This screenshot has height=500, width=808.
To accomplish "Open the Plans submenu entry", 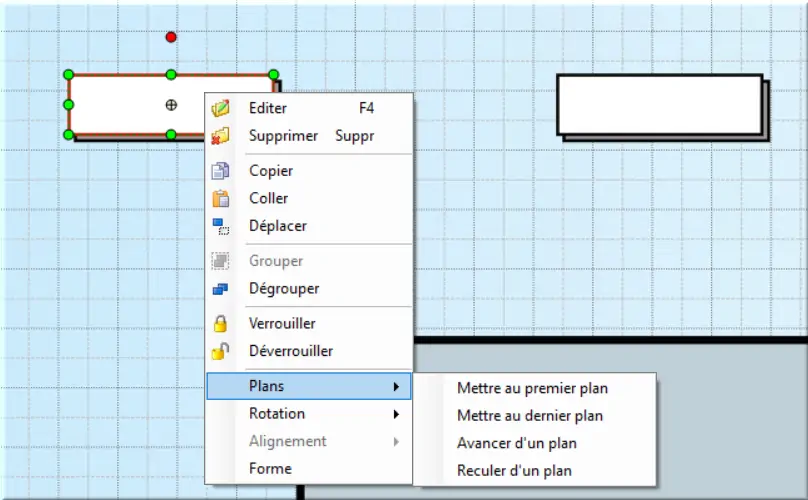I will (x=309, y=386).
